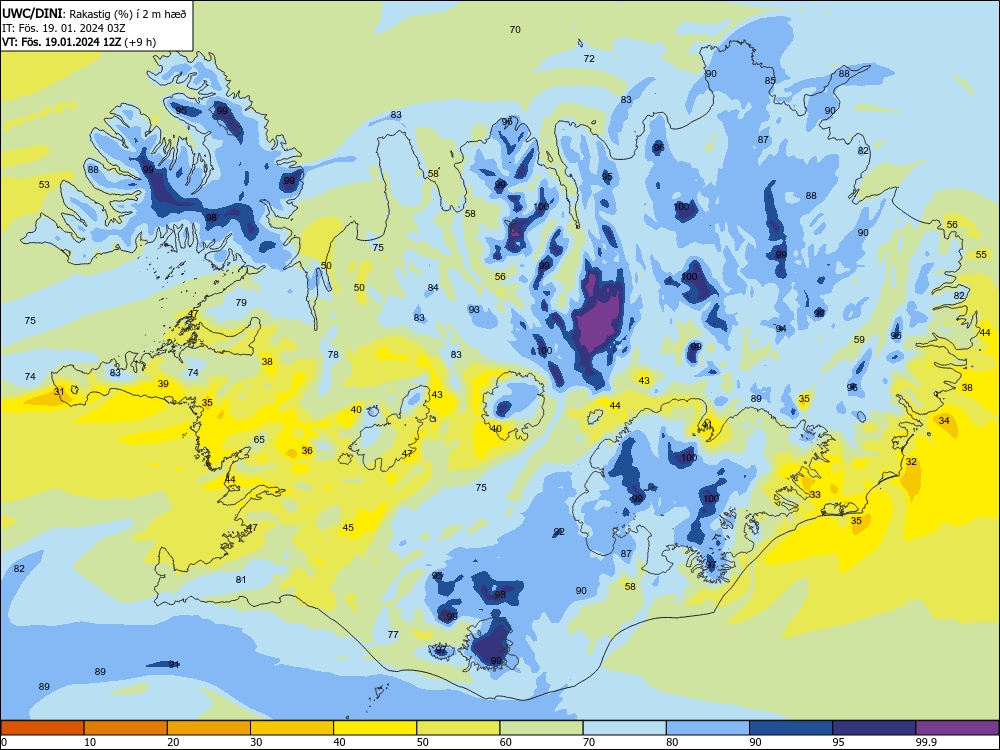The image size is (1000, 750).
Task: Click the orange 10–20 legend swatch
Action: tap(126, 728)
